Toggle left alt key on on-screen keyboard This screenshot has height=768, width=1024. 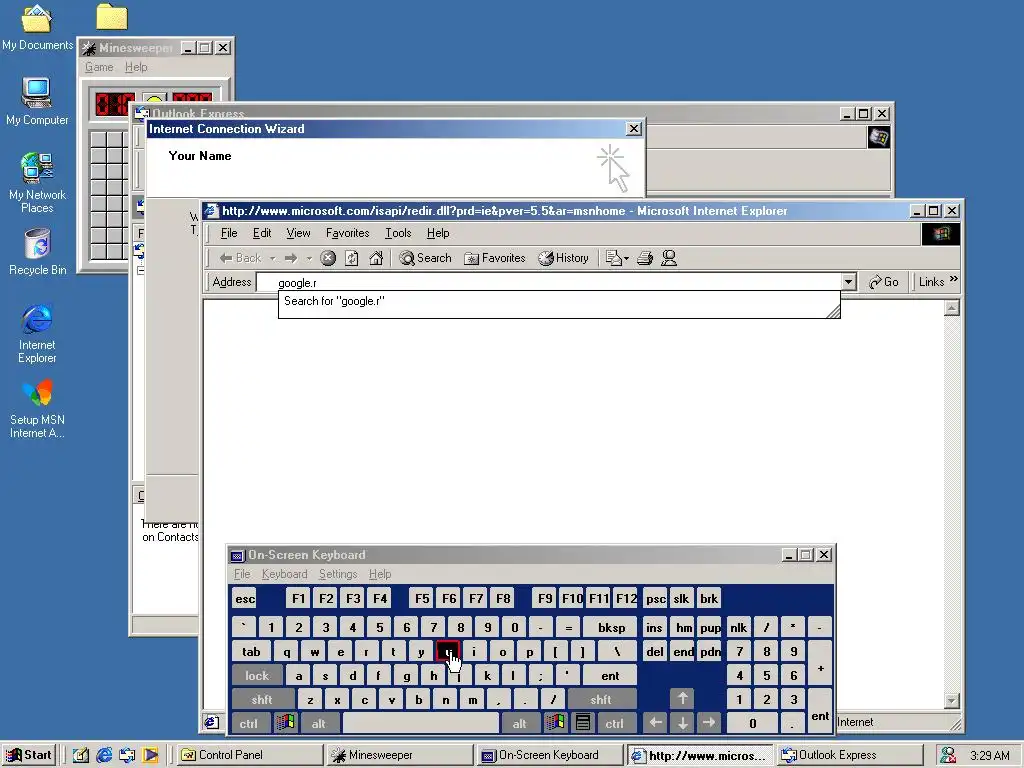pyautogui.click(x=319, y=723)
